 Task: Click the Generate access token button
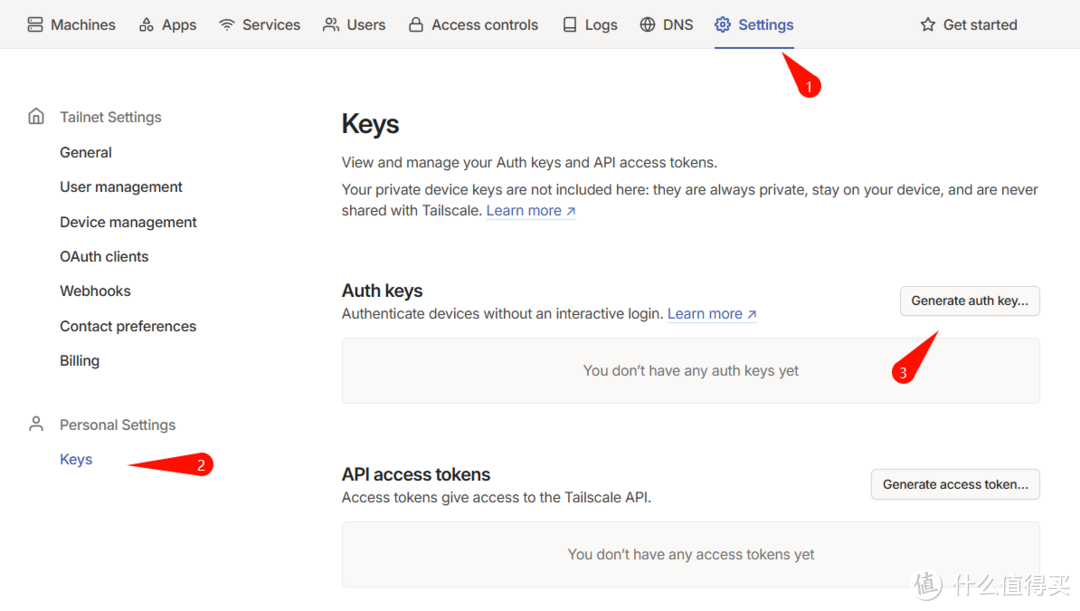pyautogui.click(x=955, y=484)
